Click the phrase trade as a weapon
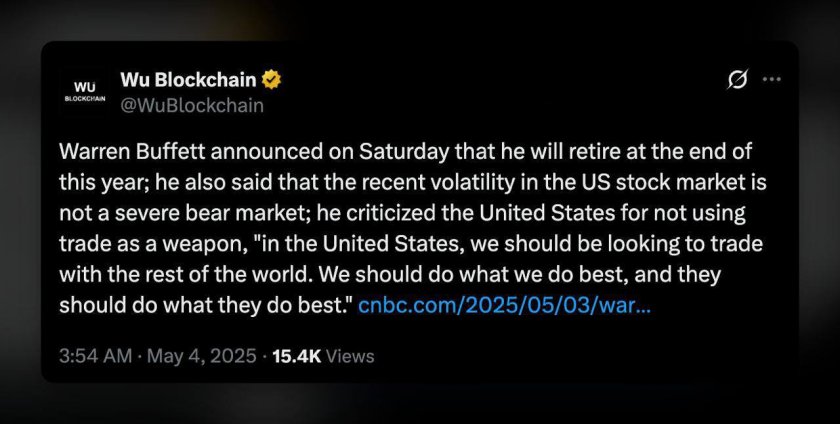Screen dimensions: 840x424 [150, 244]
